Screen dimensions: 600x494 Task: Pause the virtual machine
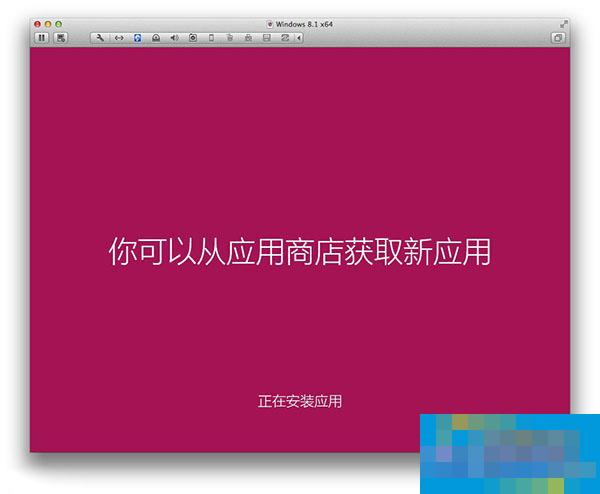42,37
